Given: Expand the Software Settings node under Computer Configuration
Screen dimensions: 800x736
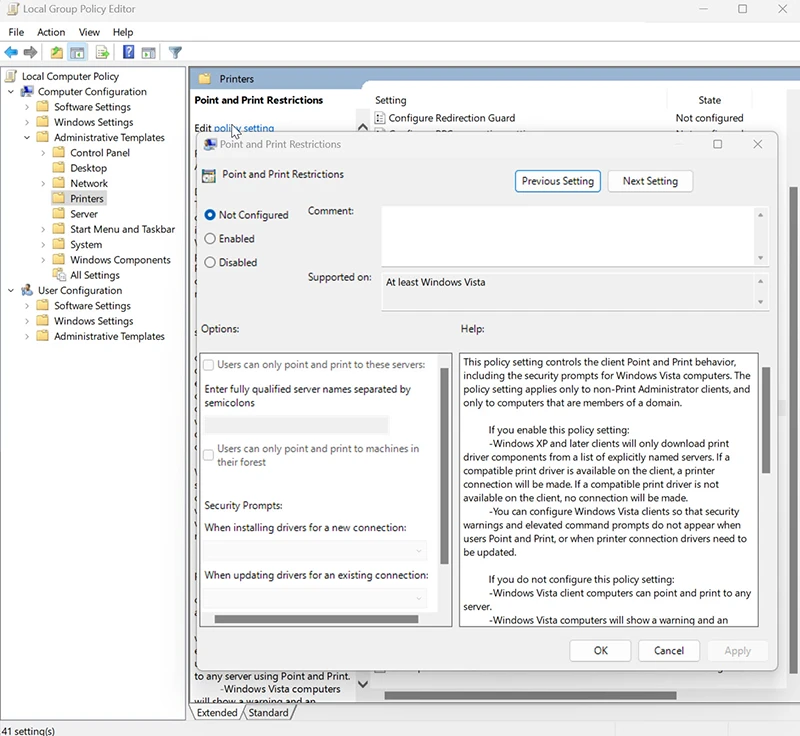Looking at the screenshot, I should pyautogui.click(x=28, y=106).
